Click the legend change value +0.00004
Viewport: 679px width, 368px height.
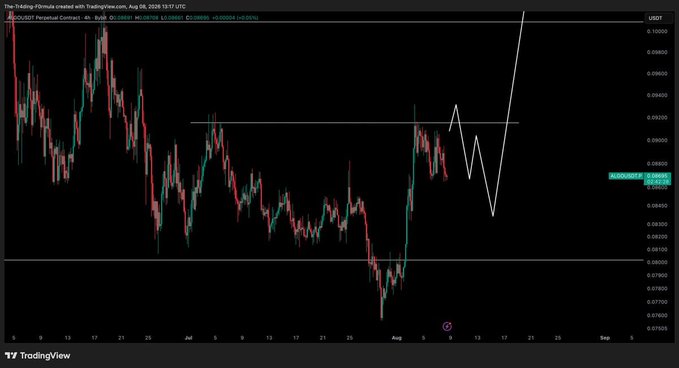click(224, 18)
